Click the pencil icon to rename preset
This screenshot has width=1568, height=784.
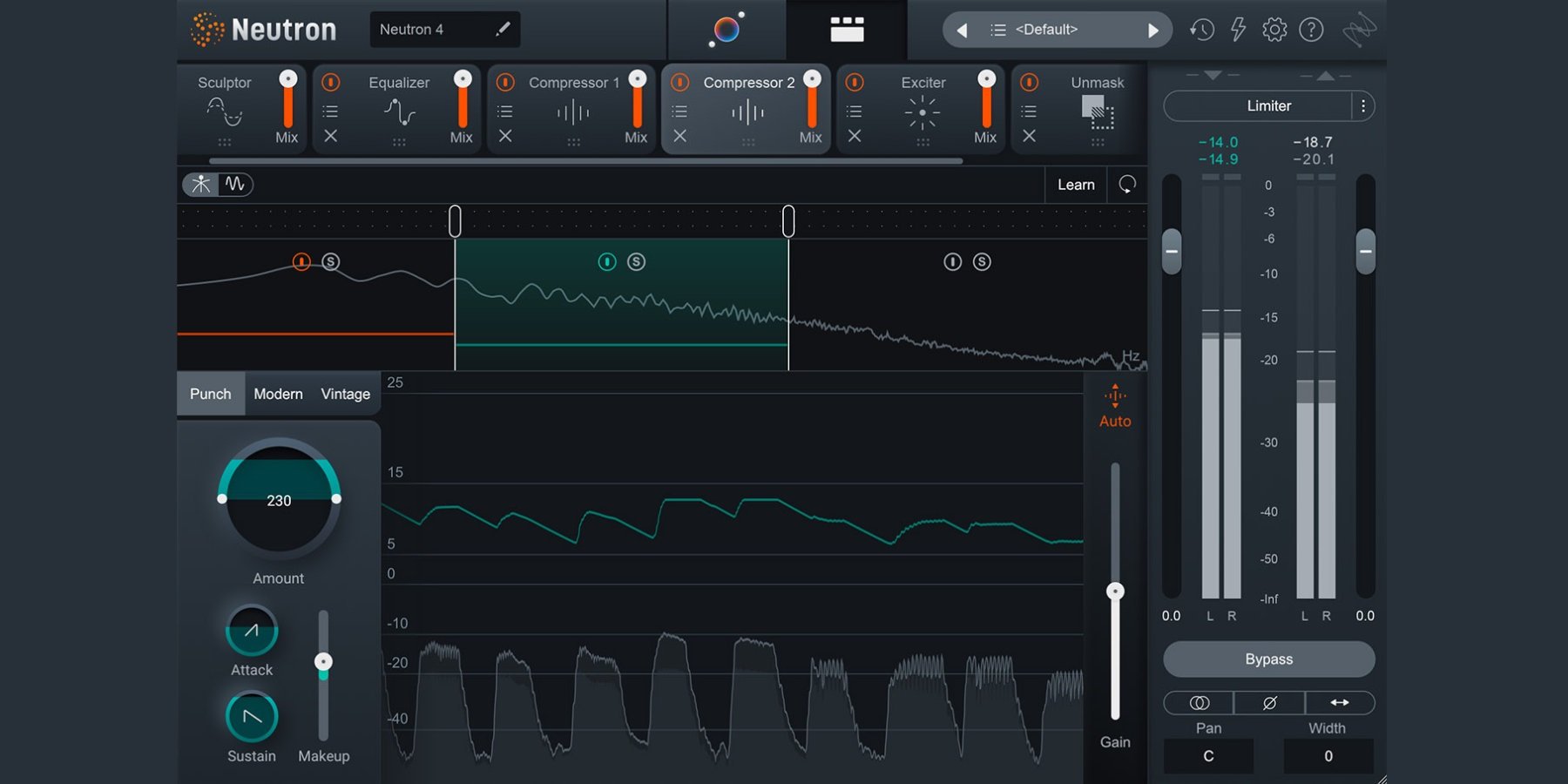click(503, 30)
